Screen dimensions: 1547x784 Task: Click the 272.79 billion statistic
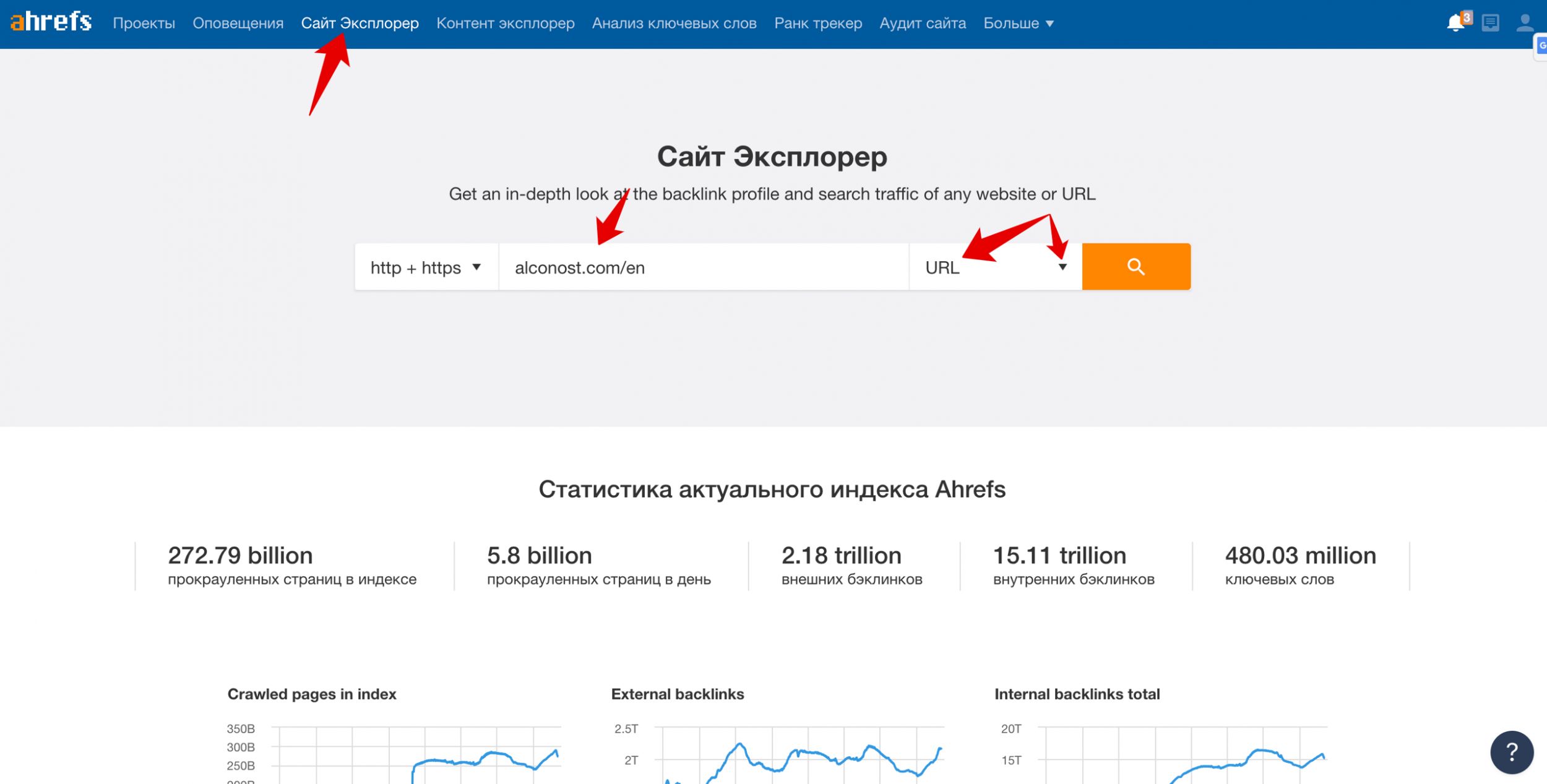coord(240,556)
